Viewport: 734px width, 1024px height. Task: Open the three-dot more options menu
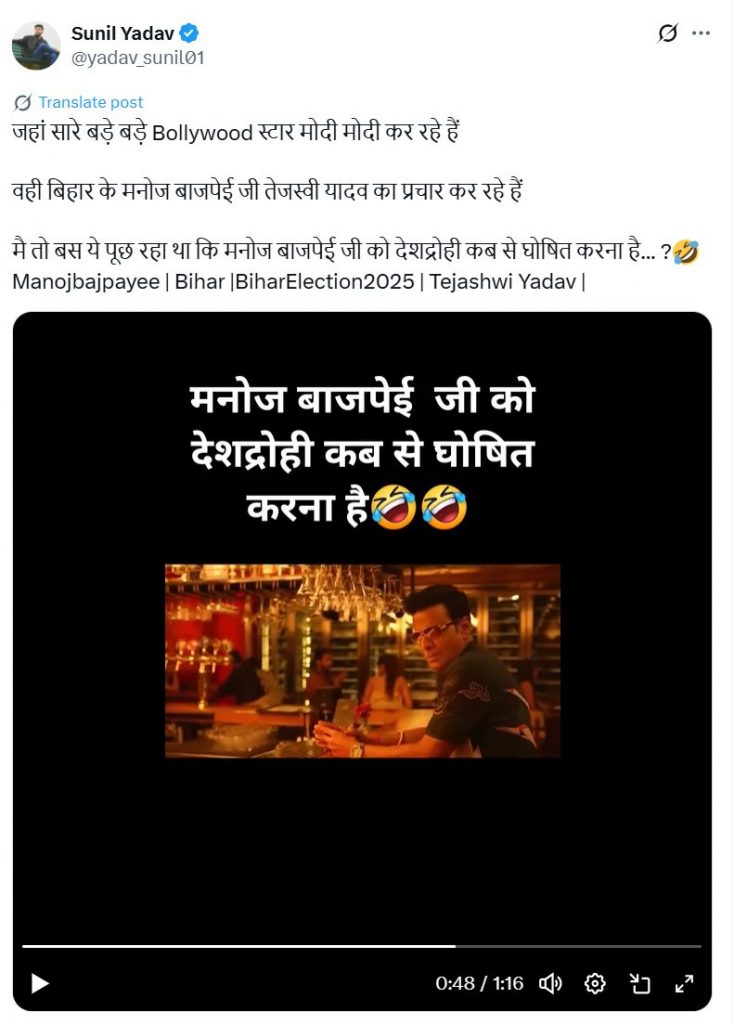click(x=701, y=33)
